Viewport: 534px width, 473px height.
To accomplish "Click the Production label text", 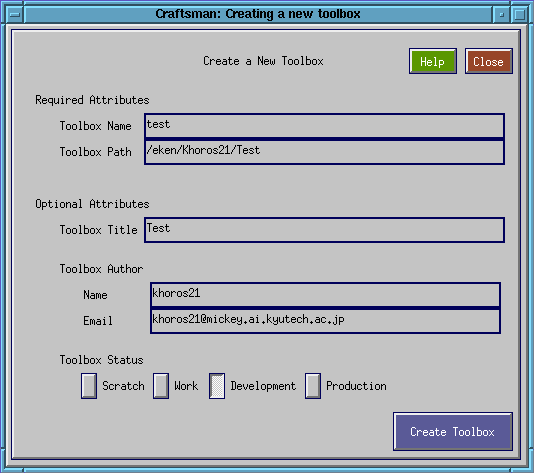I will (356, 386).
